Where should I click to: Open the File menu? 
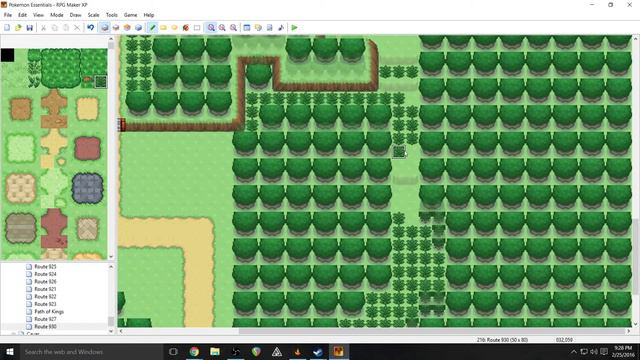[8, 15]
